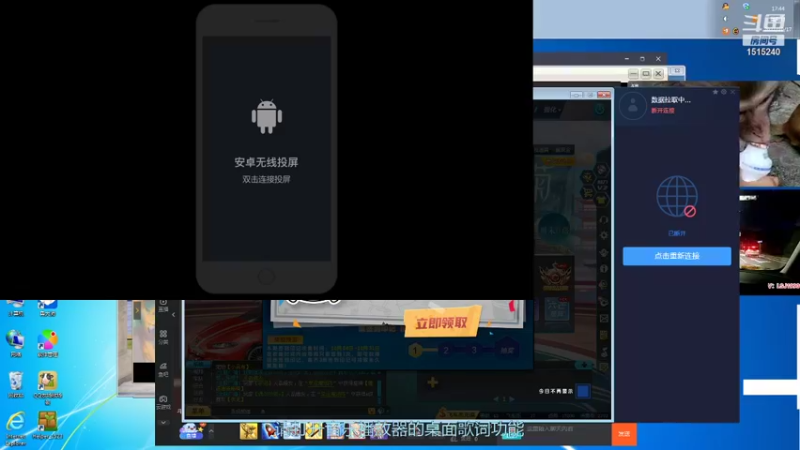
Task: Click the night road video thumbnail
Action: 769,242
